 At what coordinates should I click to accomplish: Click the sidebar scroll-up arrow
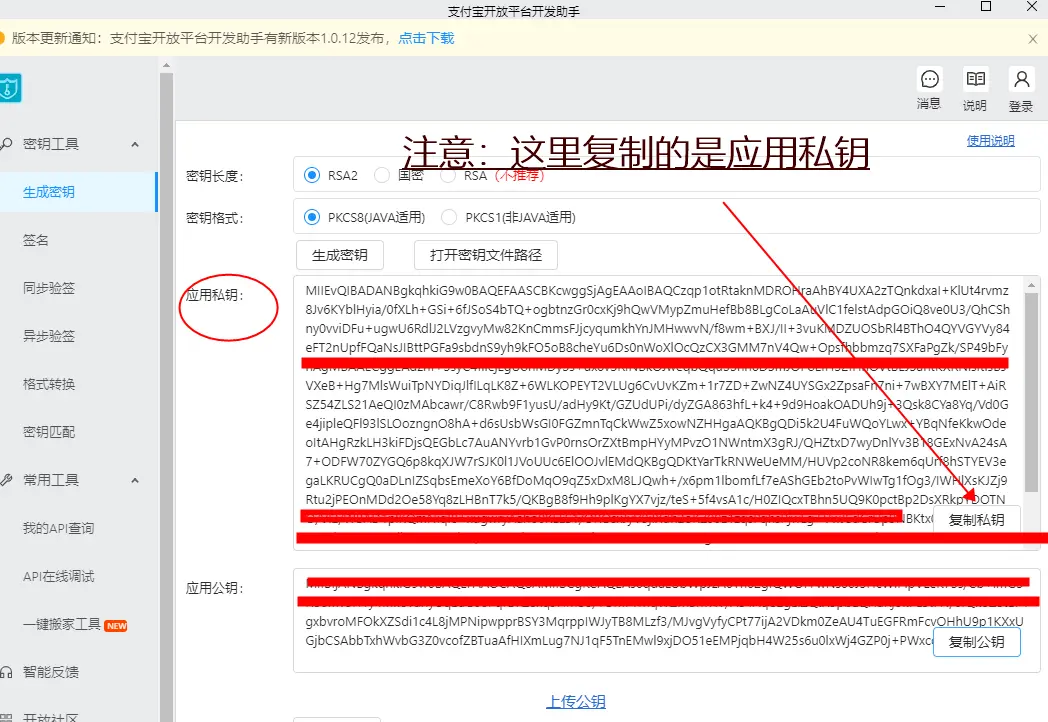coord(166,66)
